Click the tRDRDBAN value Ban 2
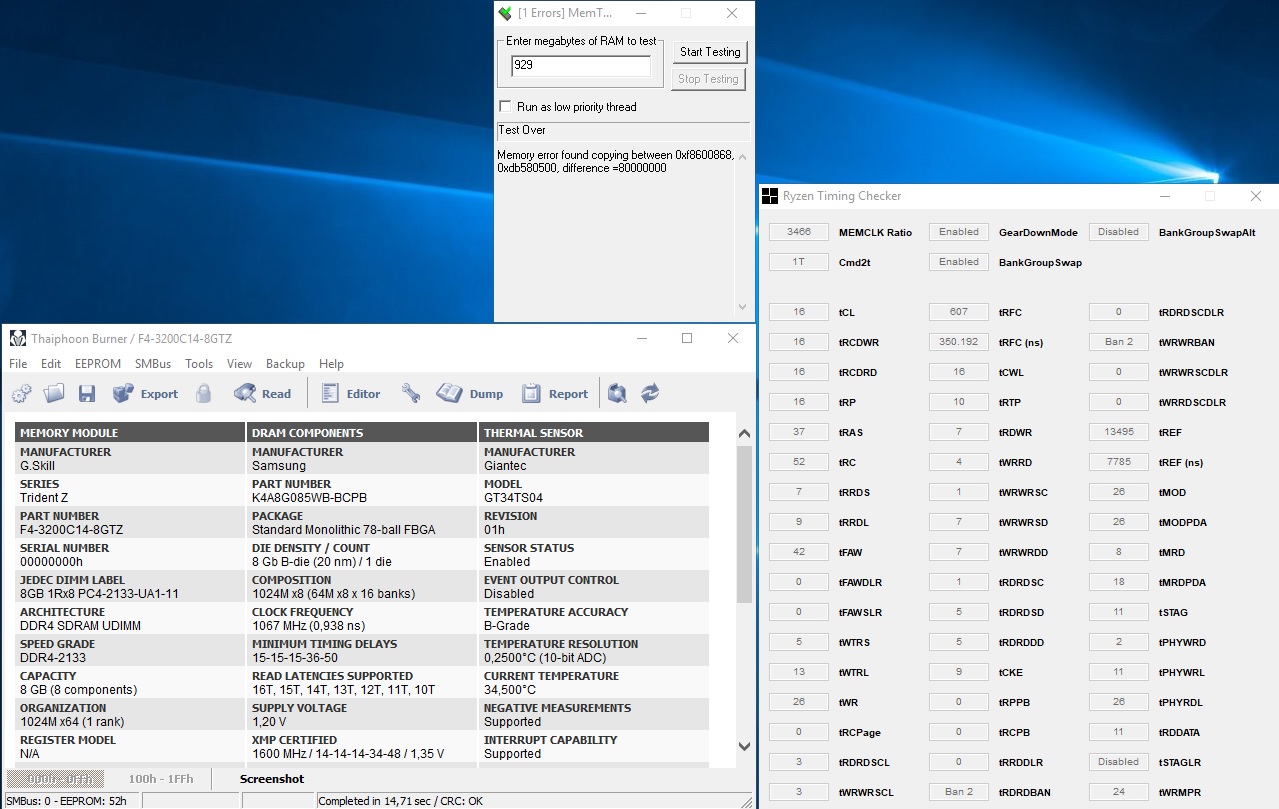Image resolution: width=1279 pixels, height=809 pixels. click(x=958, y=792)
